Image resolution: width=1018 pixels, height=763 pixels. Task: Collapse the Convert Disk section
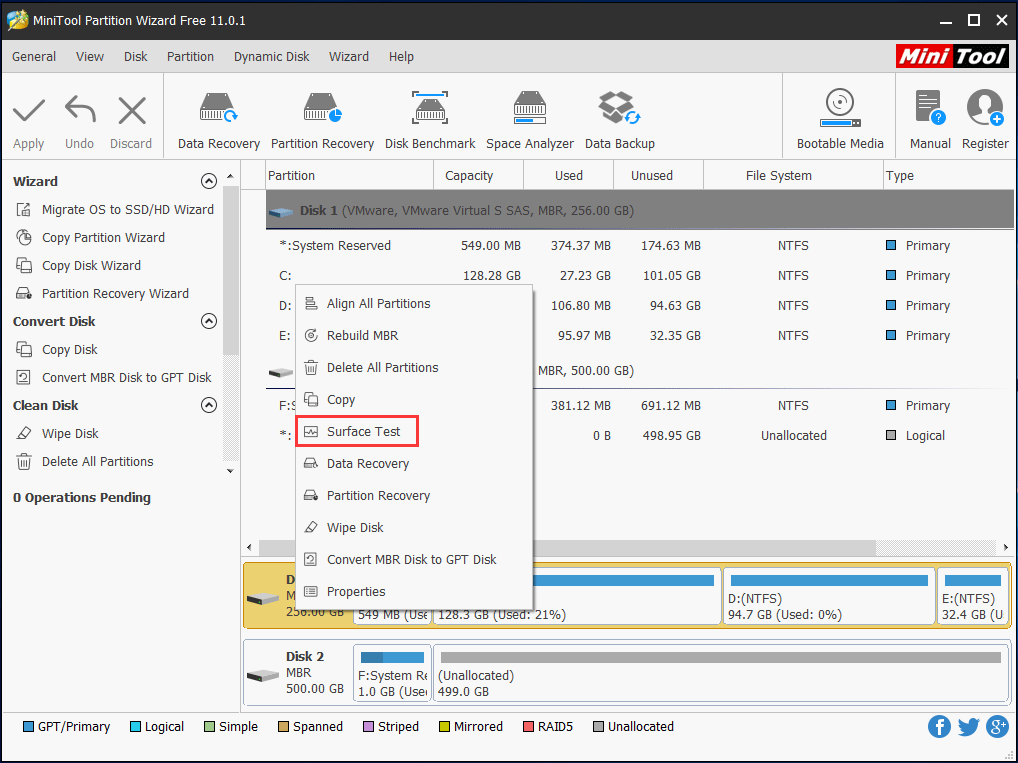point(208,321)
